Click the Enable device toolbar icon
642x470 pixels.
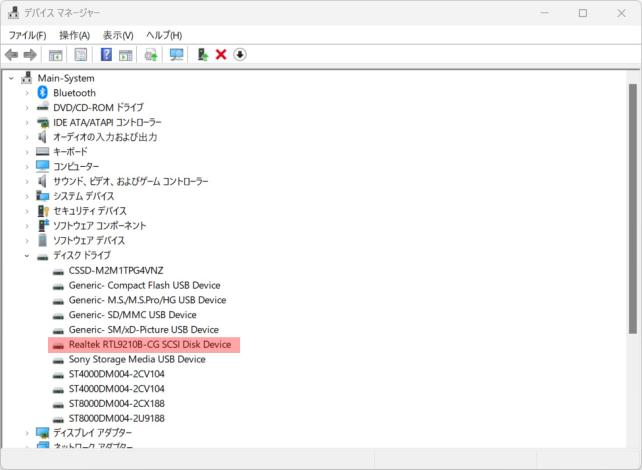(x=202, y=54)
